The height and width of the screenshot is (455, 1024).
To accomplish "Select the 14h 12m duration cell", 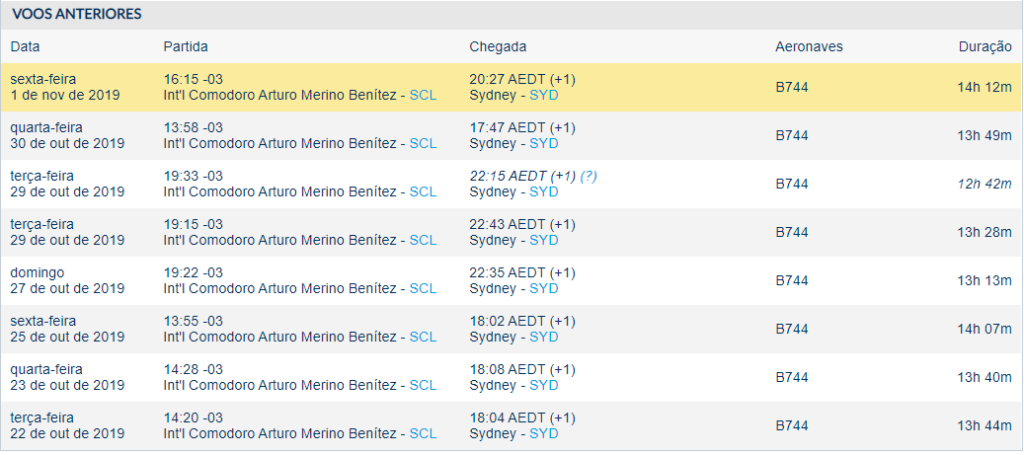I will click(x=985, y=87).
